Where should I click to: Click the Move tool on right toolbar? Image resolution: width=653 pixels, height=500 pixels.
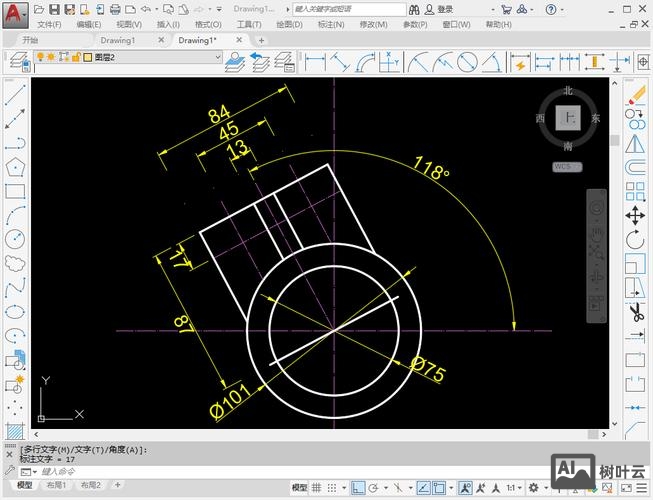tap(635, 216)
